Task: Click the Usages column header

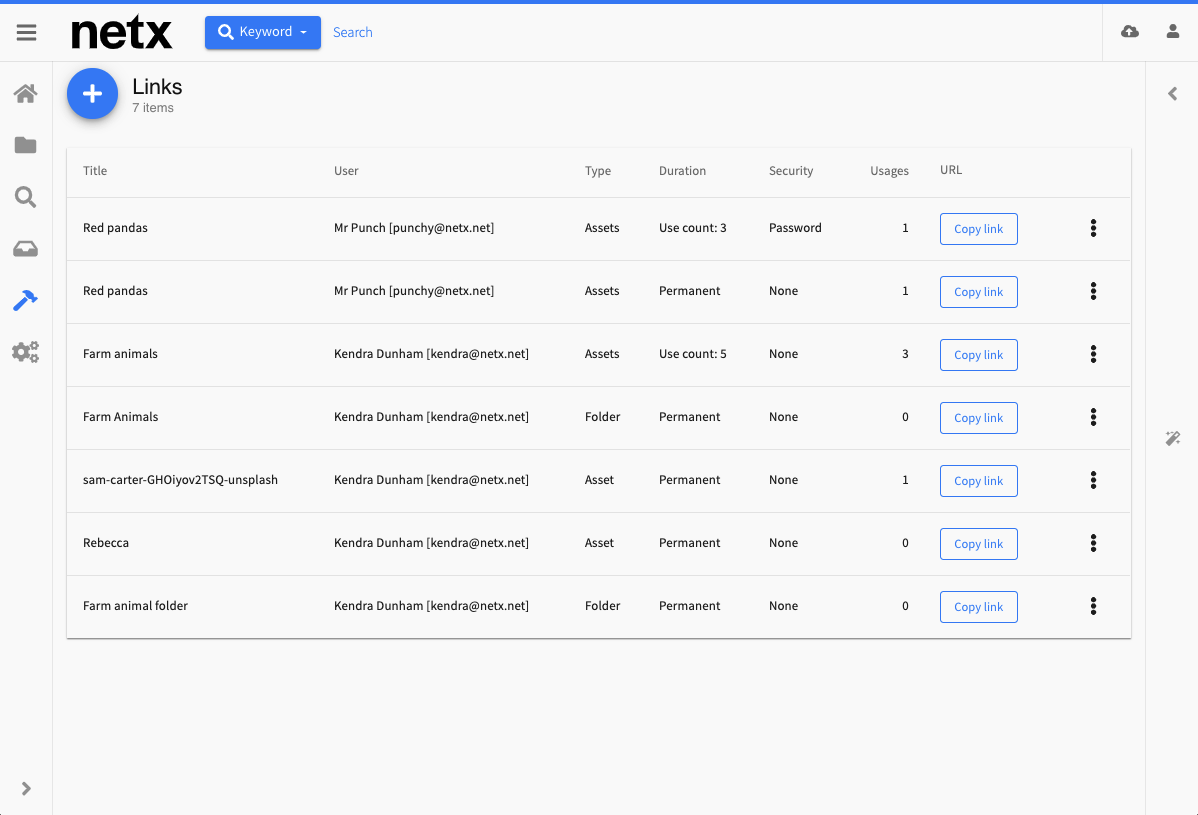Action: pos(889,170)
